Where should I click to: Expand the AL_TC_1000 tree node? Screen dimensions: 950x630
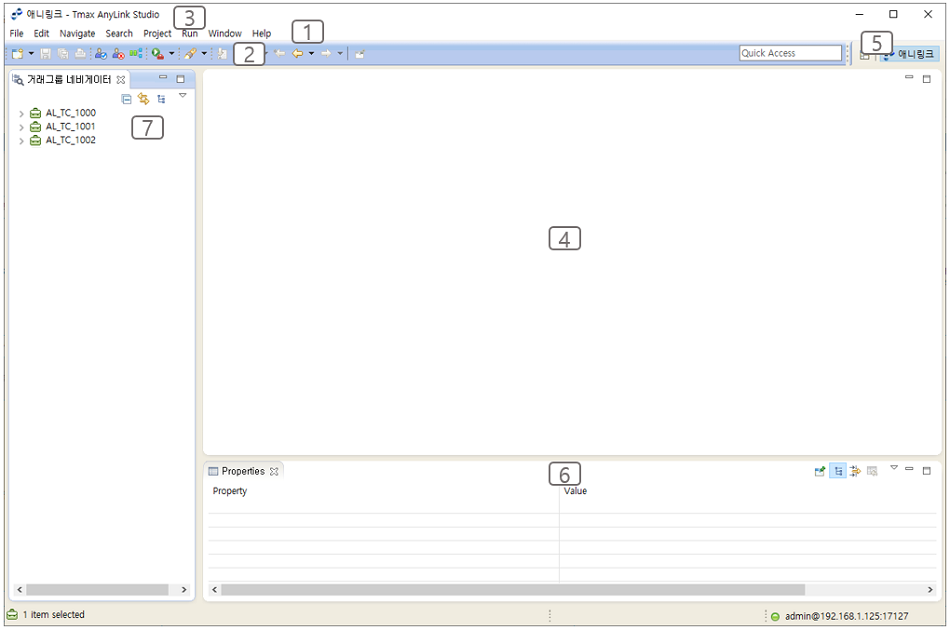tap(21, 114)
